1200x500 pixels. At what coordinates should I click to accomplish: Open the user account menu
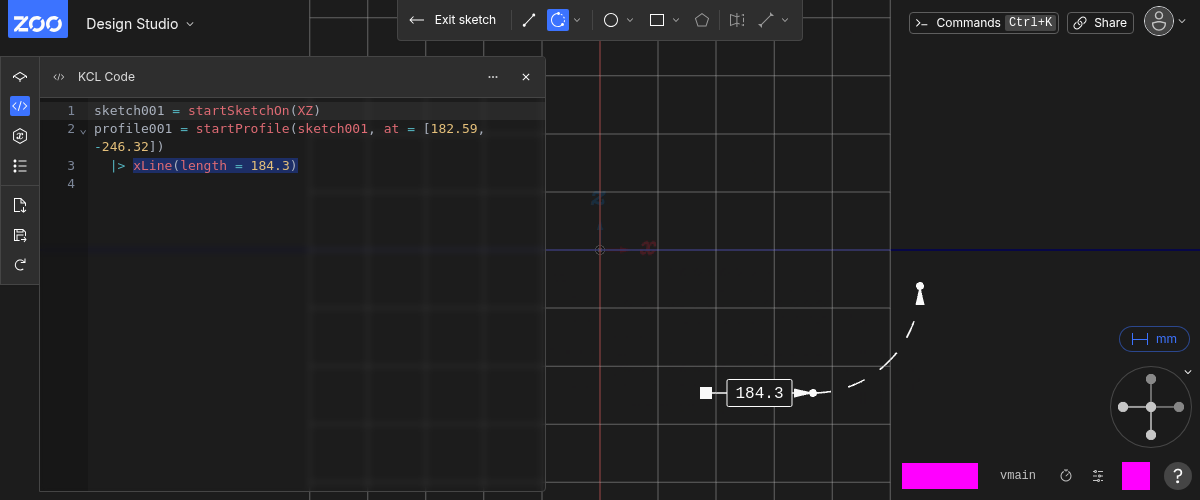(x=1158, y=22)
